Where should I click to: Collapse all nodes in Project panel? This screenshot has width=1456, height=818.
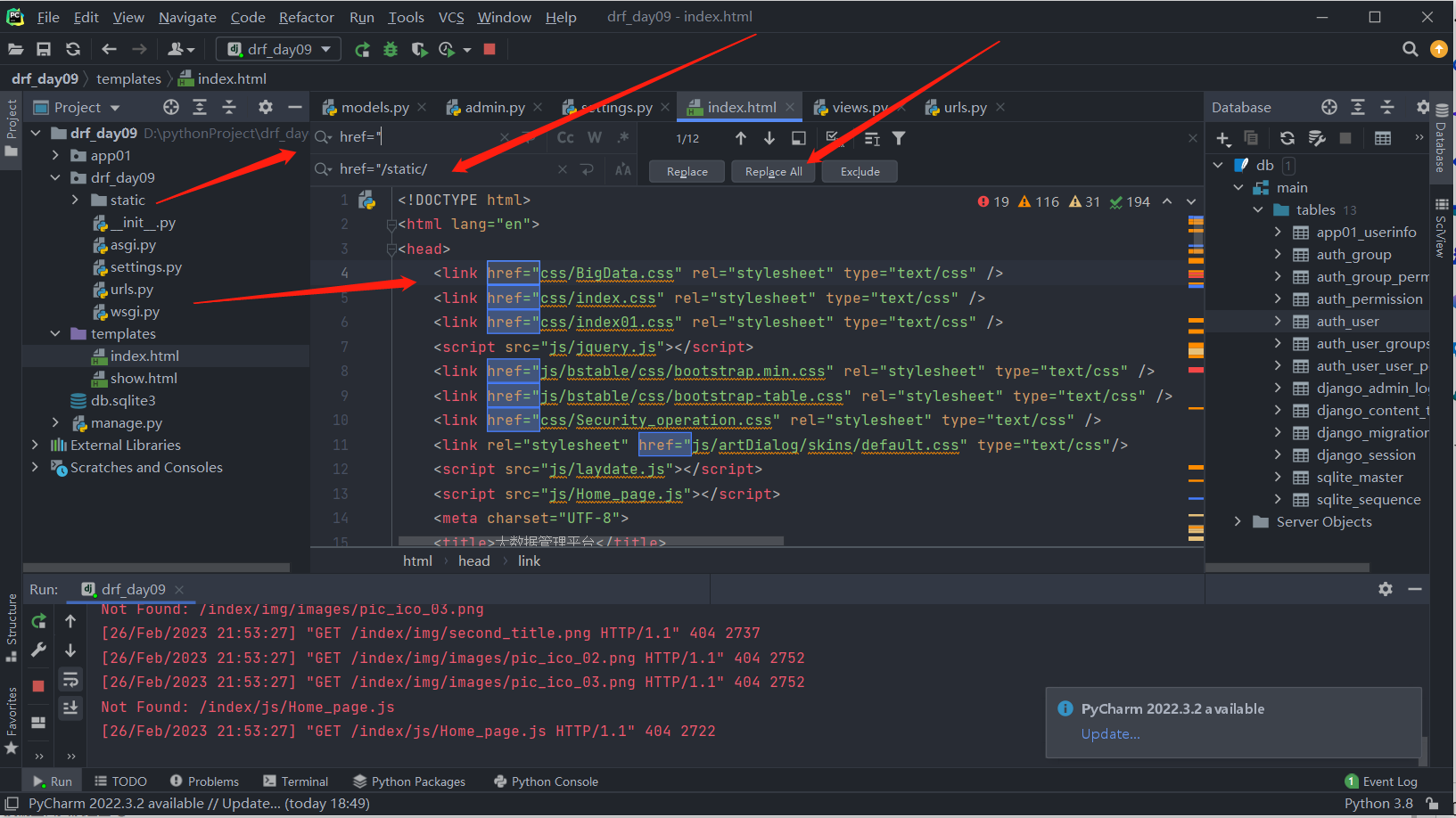click(x=229, y=107)
